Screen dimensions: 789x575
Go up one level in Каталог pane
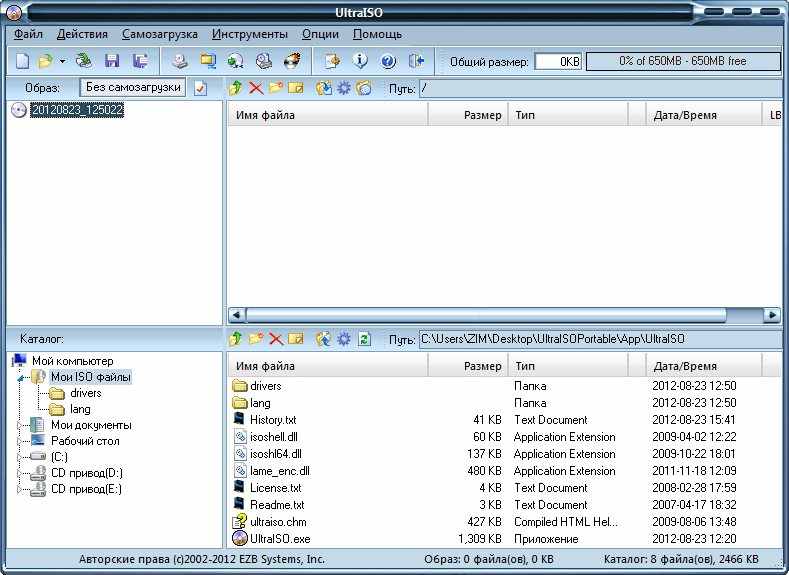tap(235, 339)
